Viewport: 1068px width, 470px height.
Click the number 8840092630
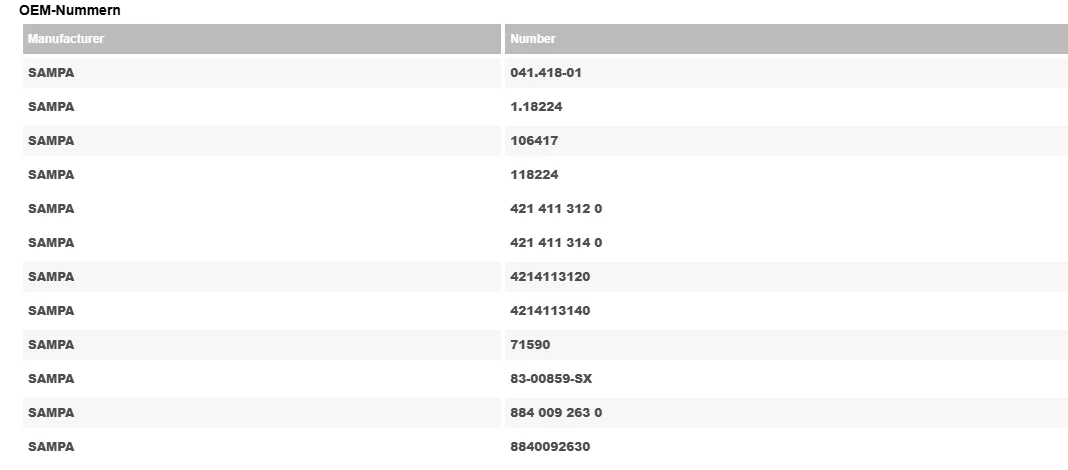point(550,448)
